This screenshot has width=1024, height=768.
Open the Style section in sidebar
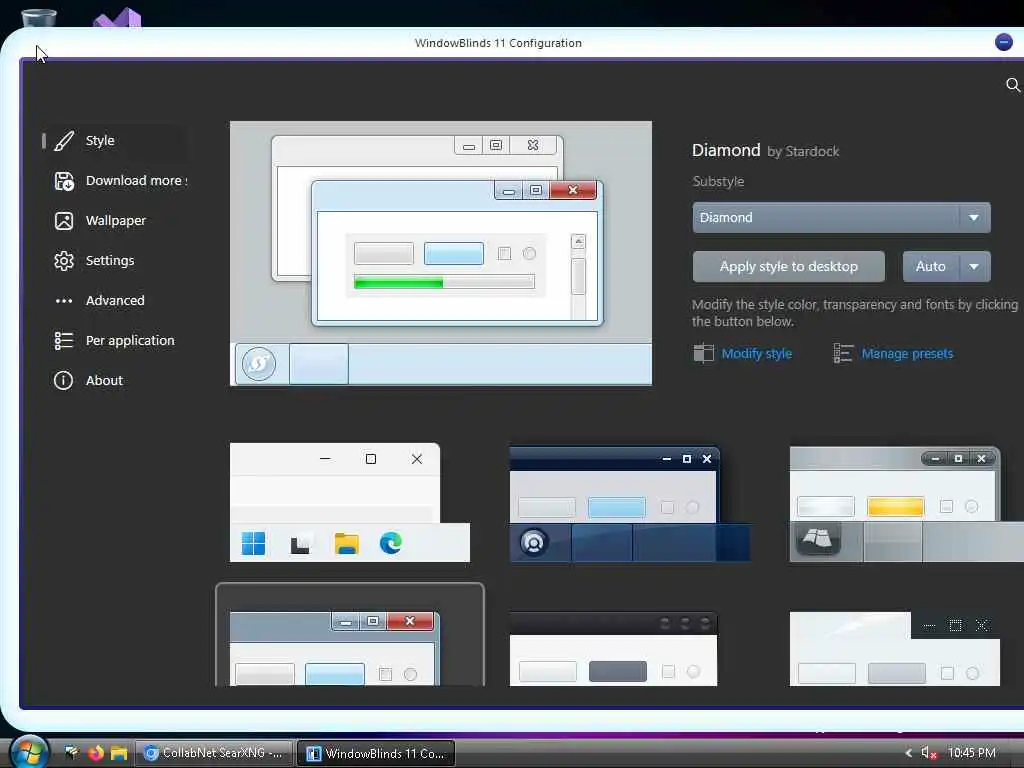115,140
